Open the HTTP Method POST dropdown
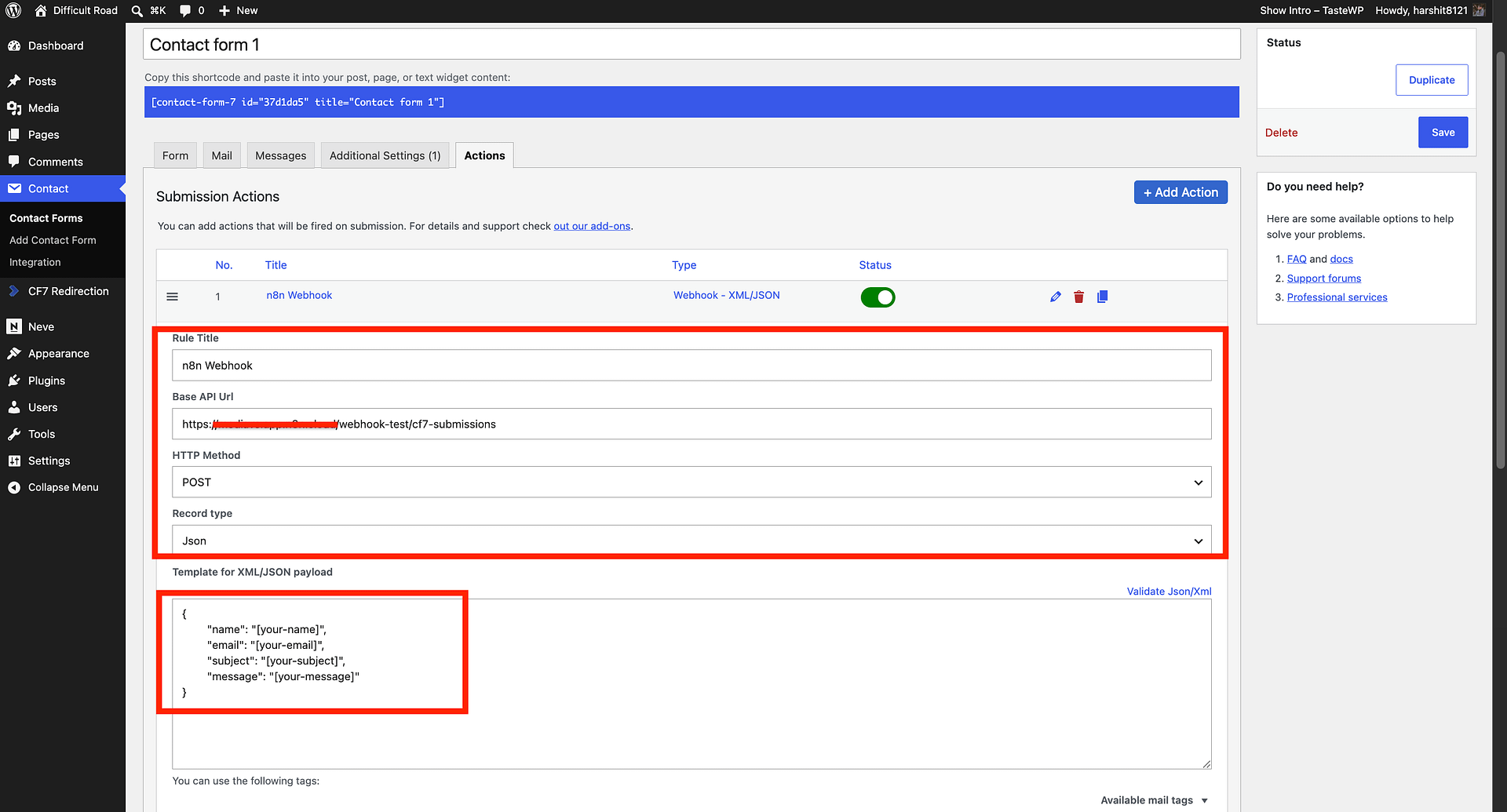 [x=691, y=482]
